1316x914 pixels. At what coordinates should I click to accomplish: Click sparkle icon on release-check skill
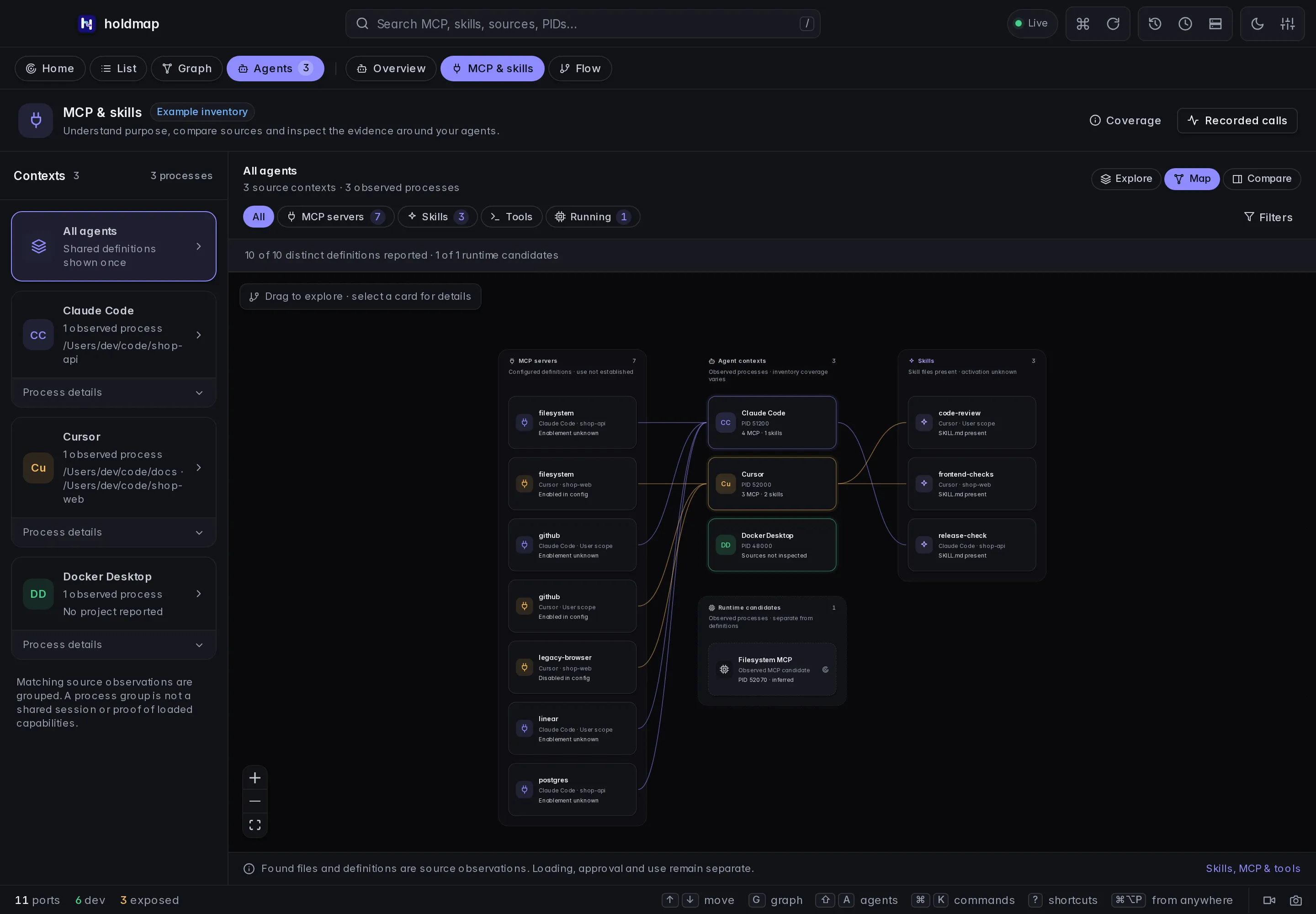[x=924, y=545]
